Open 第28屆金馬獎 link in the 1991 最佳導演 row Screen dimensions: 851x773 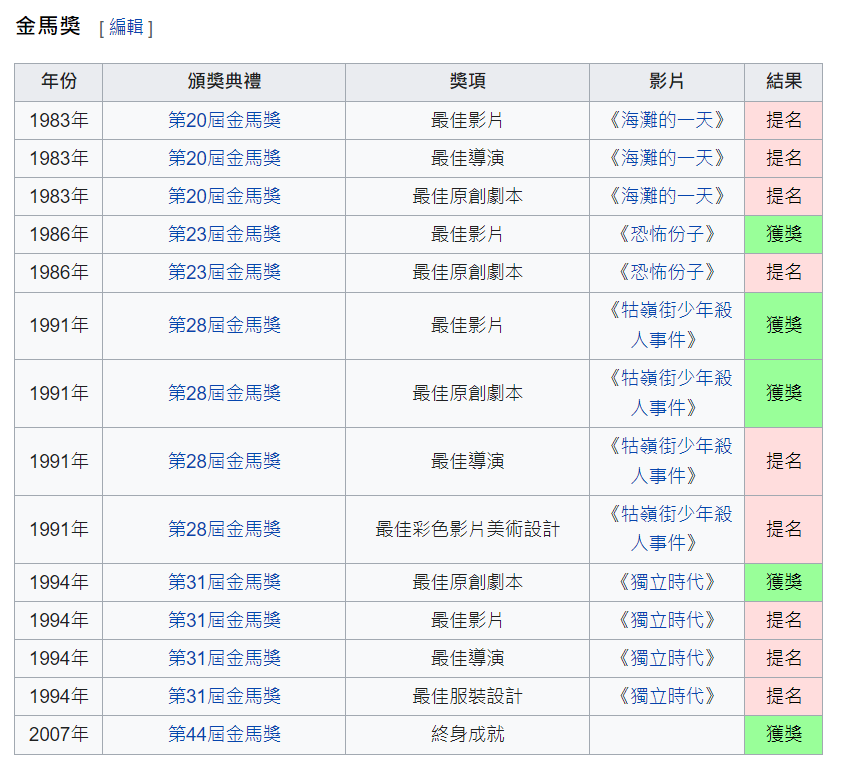(x=224, y=461)
